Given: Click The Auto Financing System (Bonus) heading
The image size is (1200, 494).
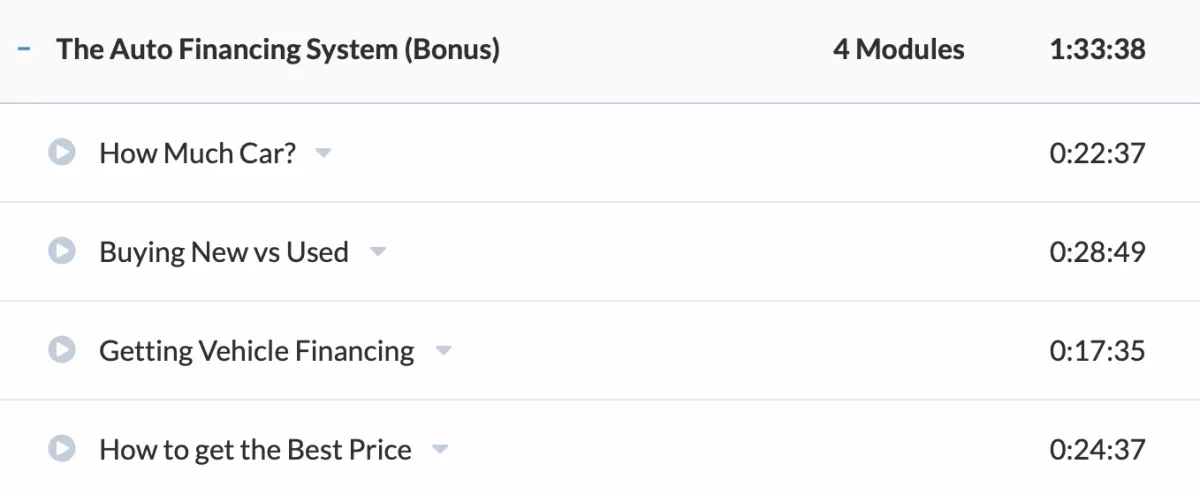Looking at the screenshot, I should (278, 49).
